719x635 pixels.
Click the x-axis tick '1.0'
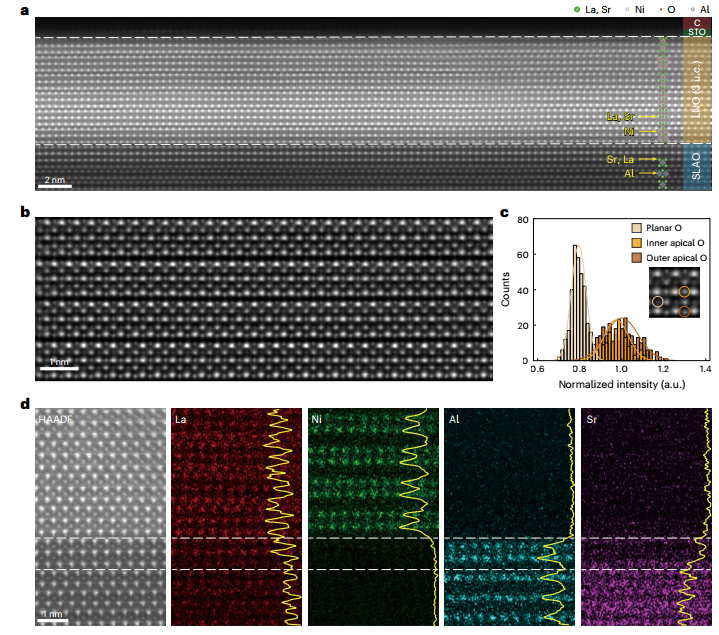621,369
